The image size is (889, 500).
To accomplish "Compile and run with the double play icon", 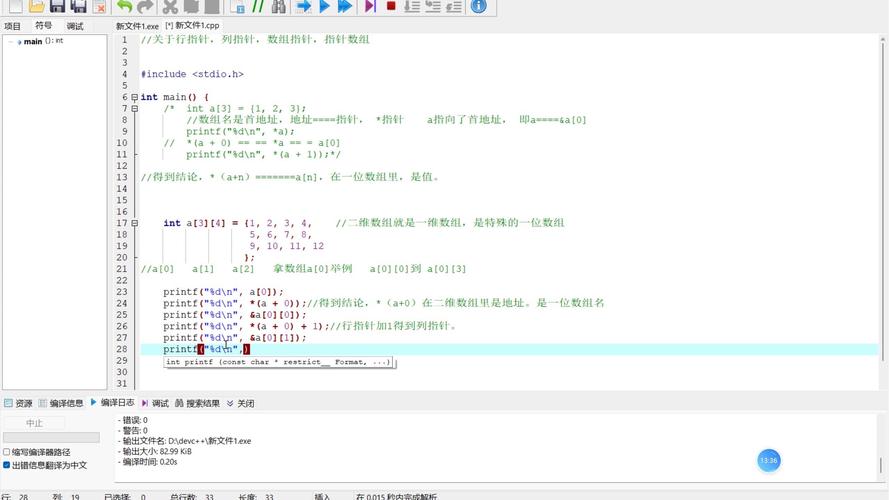I will click(x=345, y=6).
